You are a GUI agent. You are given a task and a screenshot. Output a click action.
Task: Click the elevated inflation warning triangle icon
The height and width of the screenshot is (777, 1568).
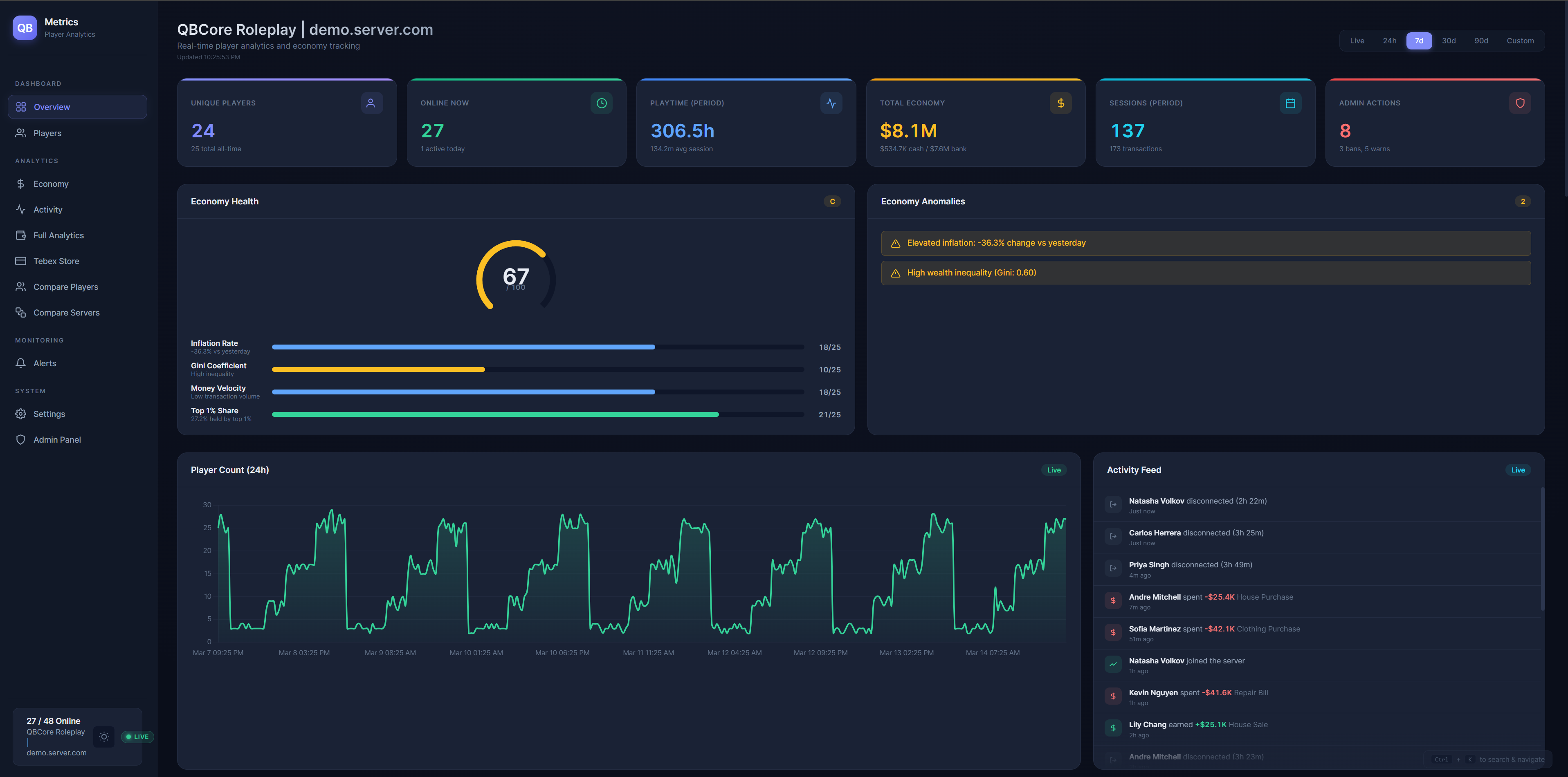pyautogui.click(x=895, y=243)
